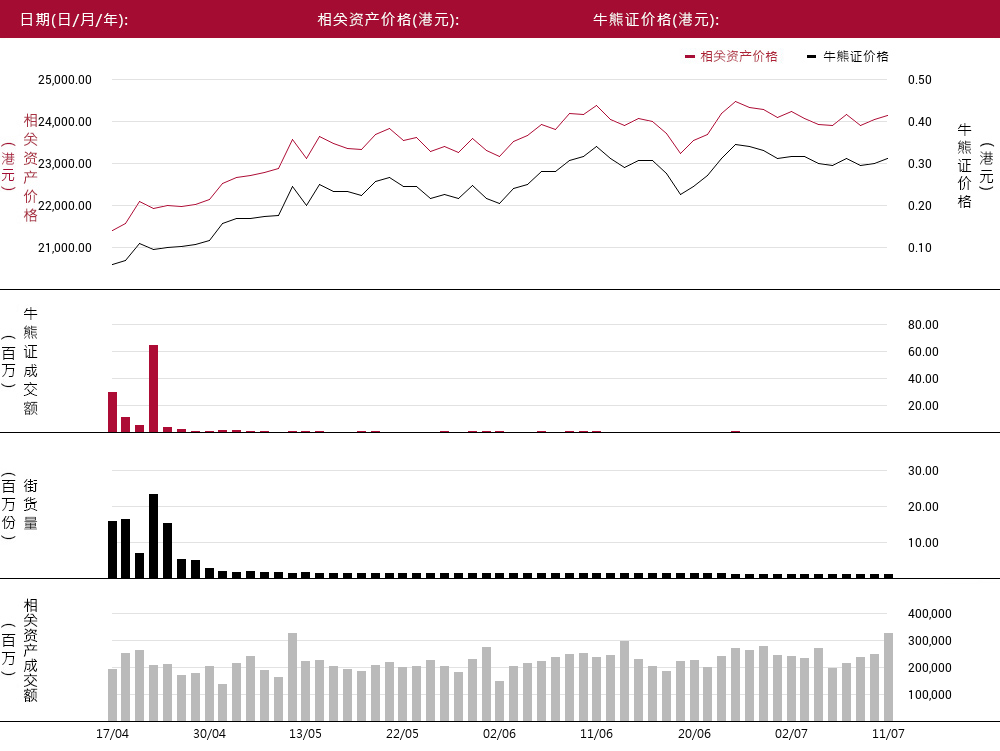Viewport: 1000px width, 751px height.
Task: Click the 17/04 date axis label
Action: [x=112, y=734]
